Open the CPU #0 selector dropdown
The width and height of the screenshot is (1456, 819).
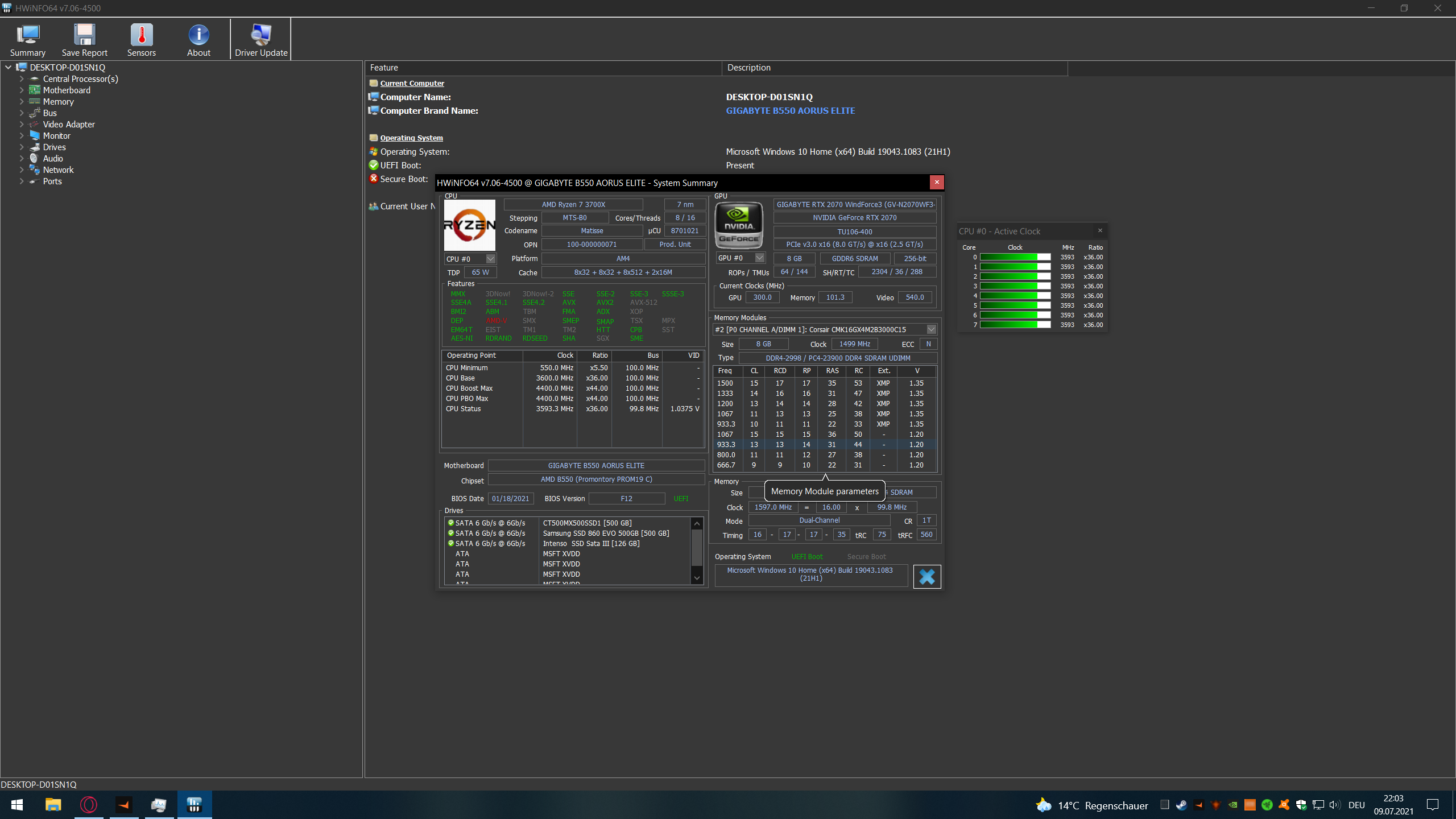[490, 259]
